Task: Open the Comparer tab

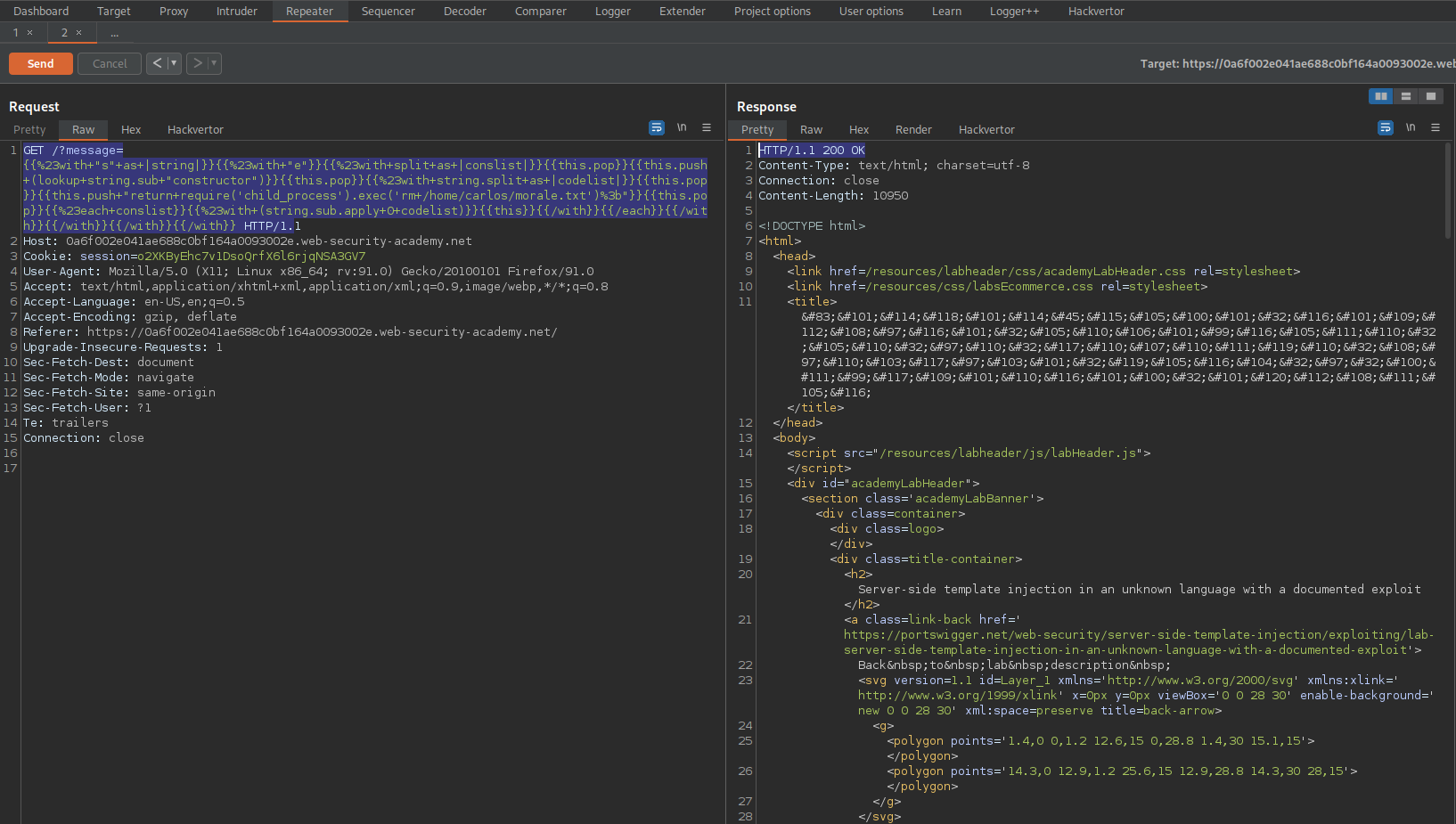Action: click(541, 12)
